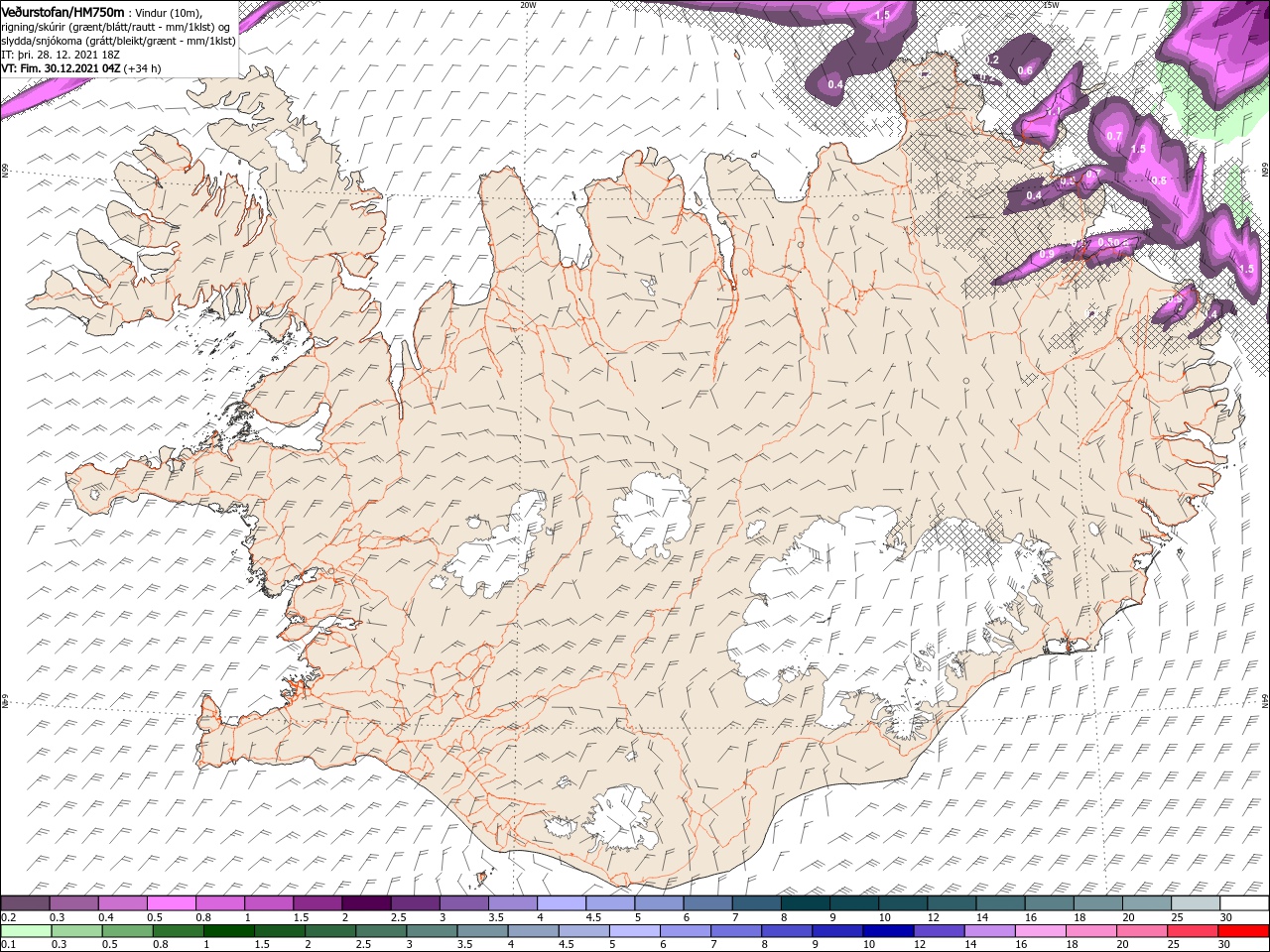Click the 'rigning/skúrir (grænt/blátt/rautt' description line
The height and width of the screenshot is (952, 1270).
point(115,27)
